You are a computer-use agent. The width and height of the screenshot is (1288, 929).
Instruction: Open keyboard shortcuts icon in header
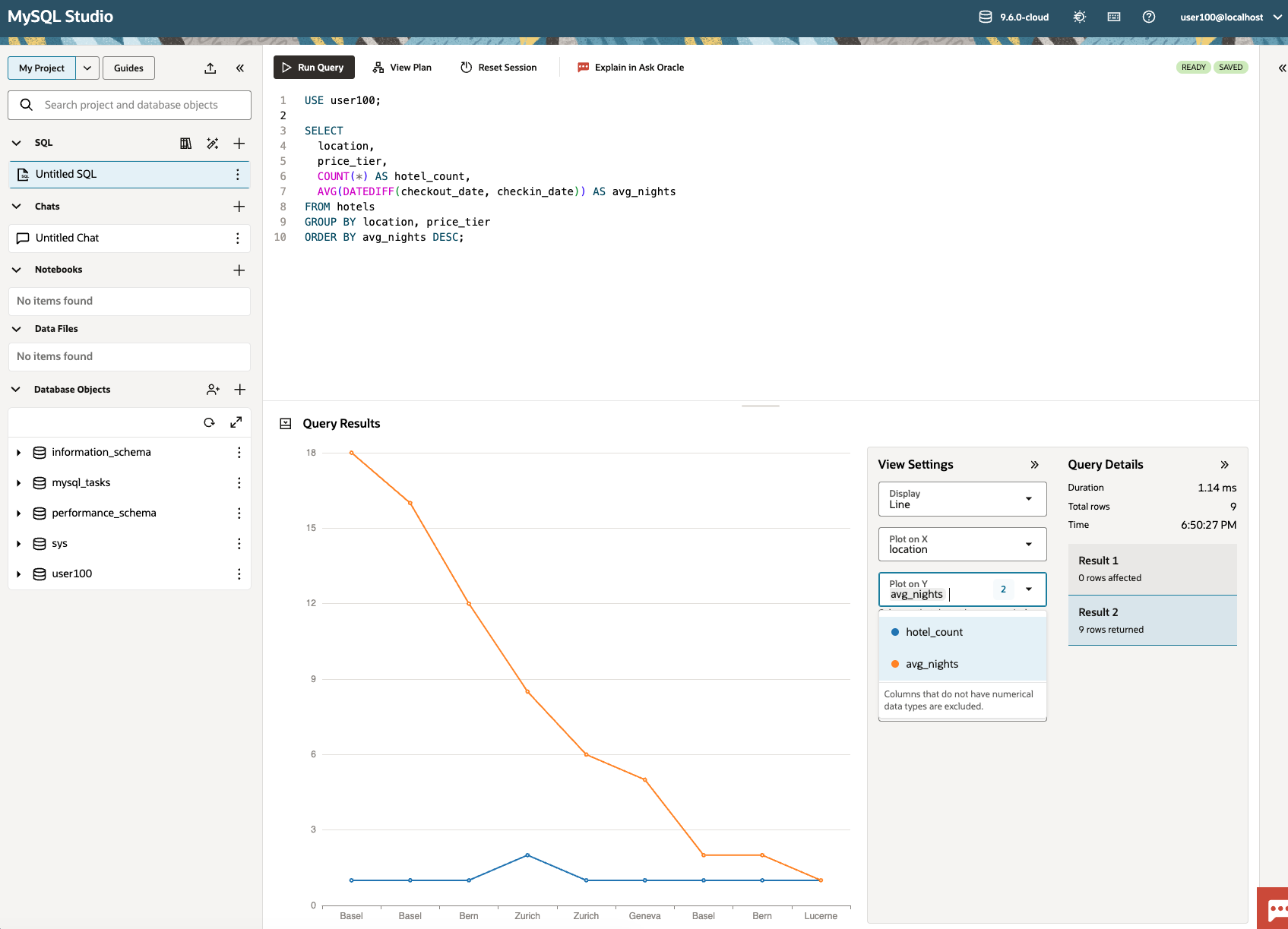pyautogui.click(x=1114, y=17)
